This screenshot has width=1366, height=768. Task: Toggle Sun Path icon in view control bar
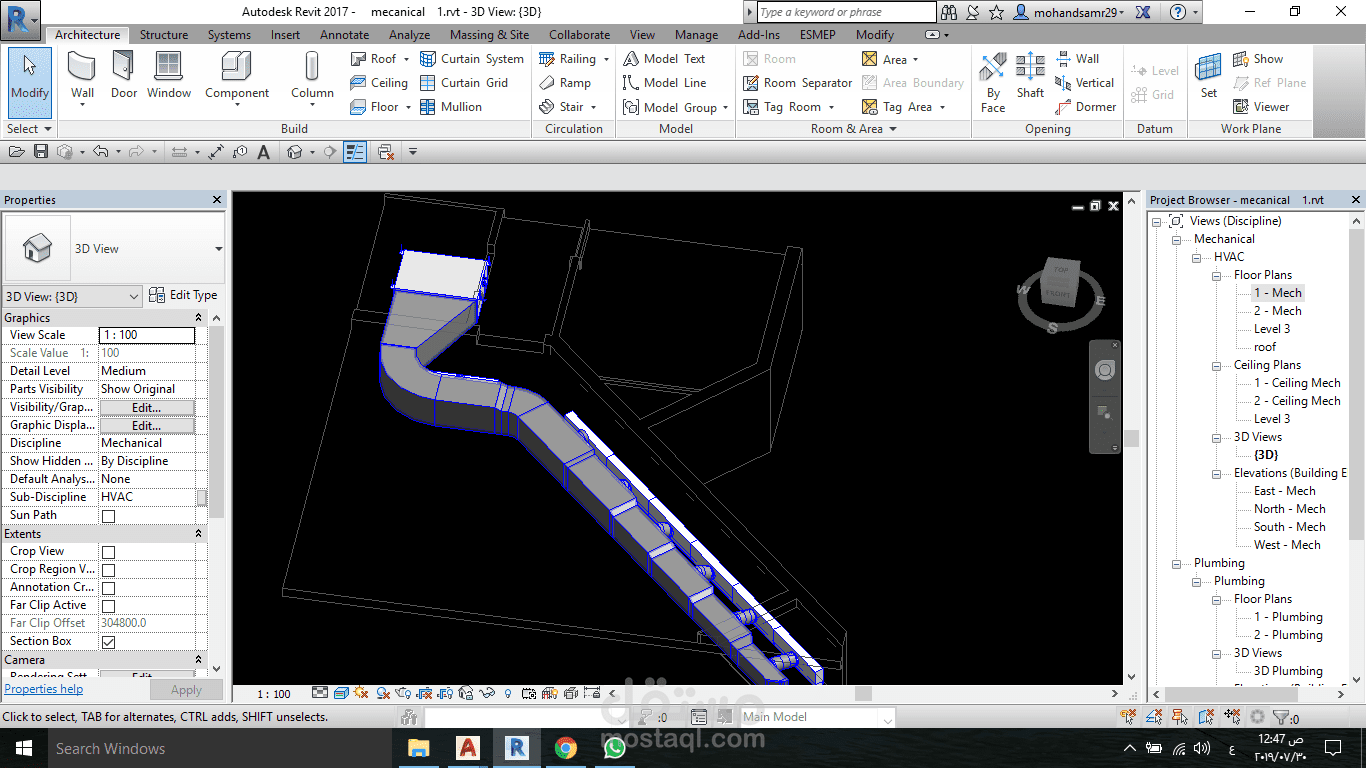pos(361,693)
